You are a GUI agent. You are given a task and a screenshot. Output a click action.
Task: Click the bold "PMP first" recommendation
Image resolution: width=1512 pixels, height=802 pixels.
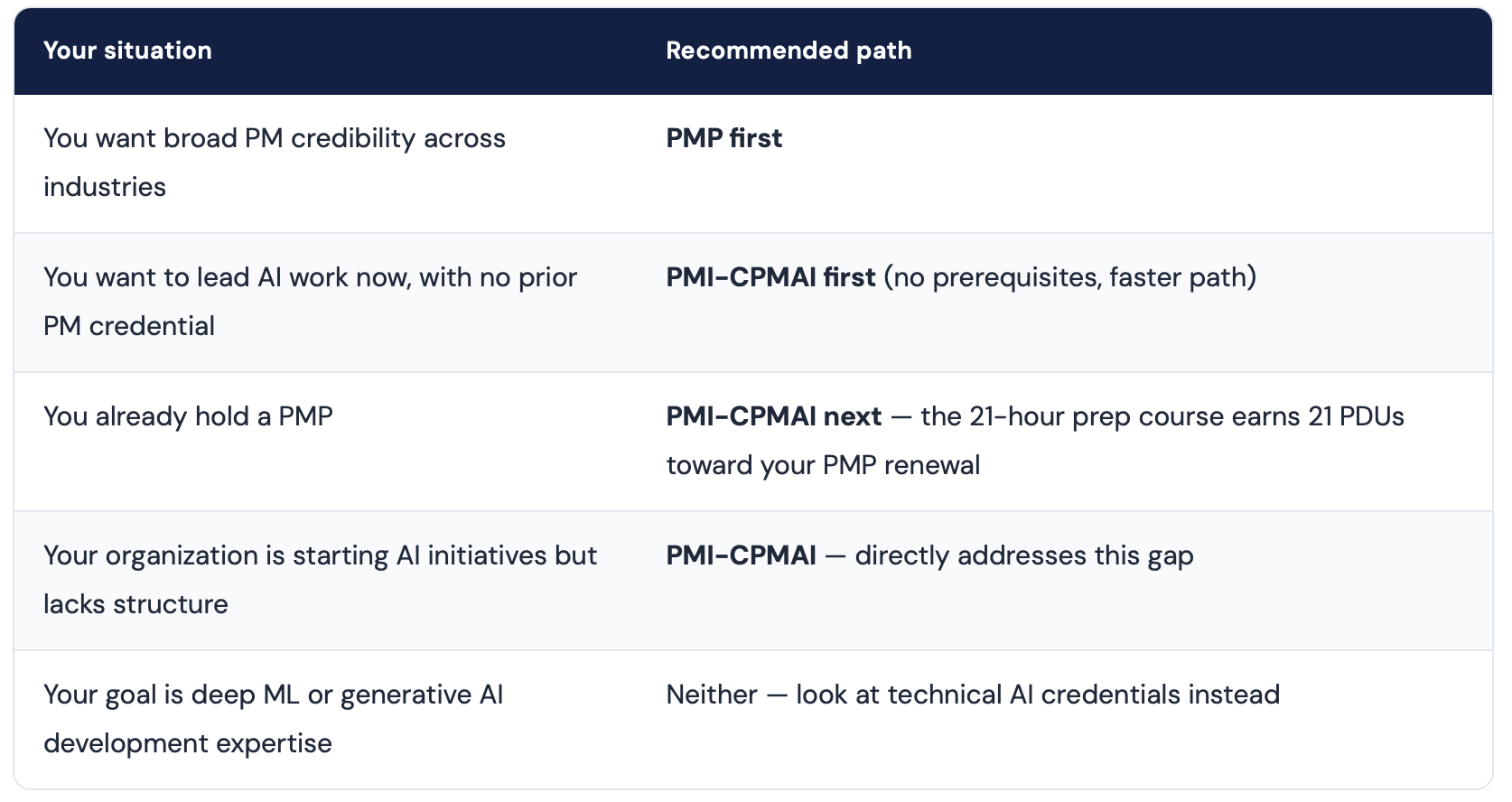pyautogui.click(x=723, y=138)
